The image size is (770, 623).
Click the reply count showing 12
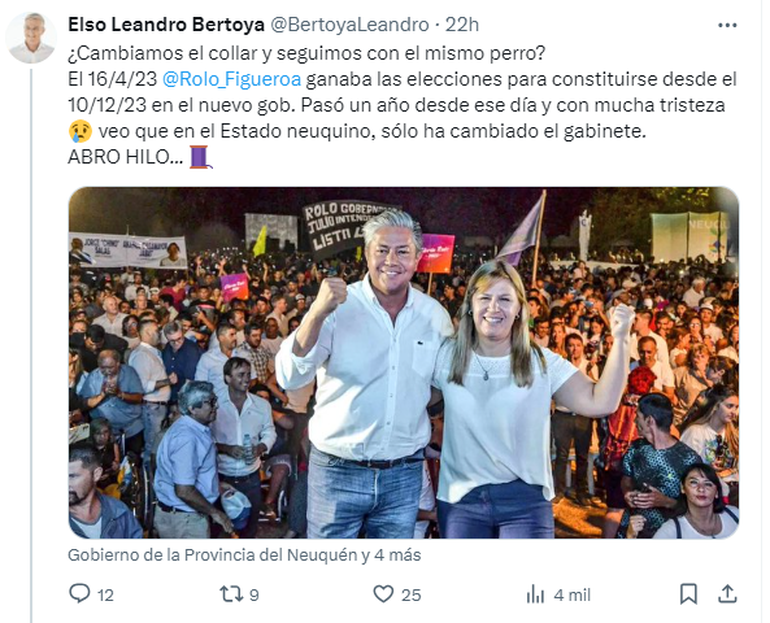(x=105, y=595)
